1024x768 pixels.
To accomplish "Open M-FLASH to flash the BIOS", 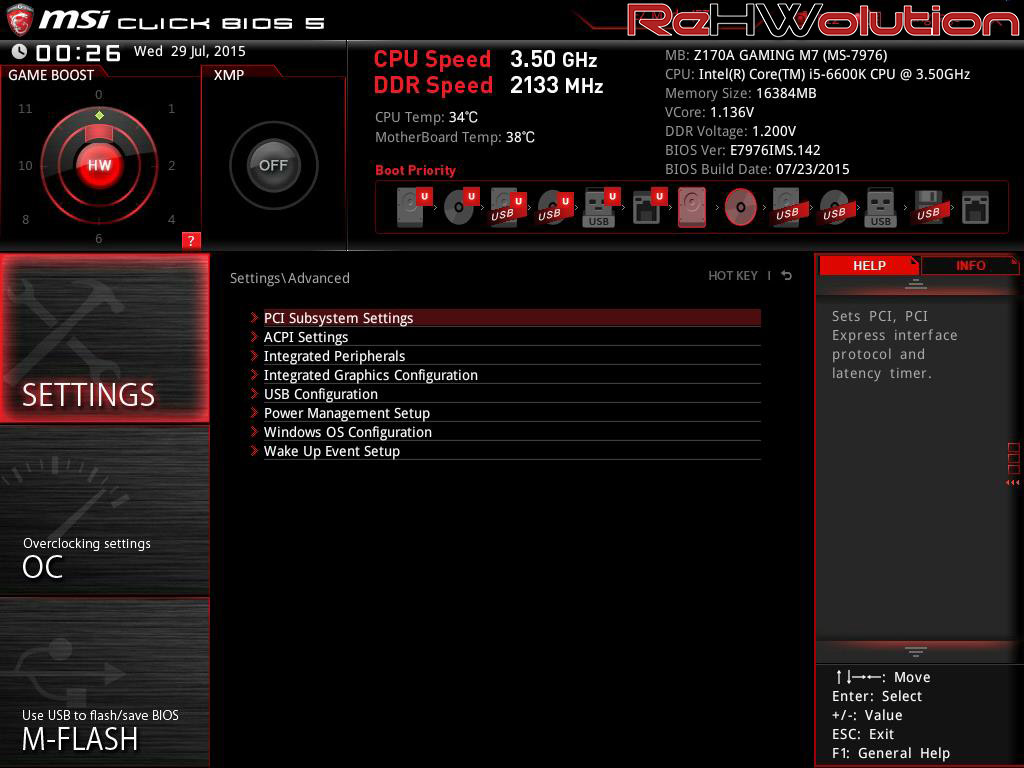I will [x=104, y=728].
